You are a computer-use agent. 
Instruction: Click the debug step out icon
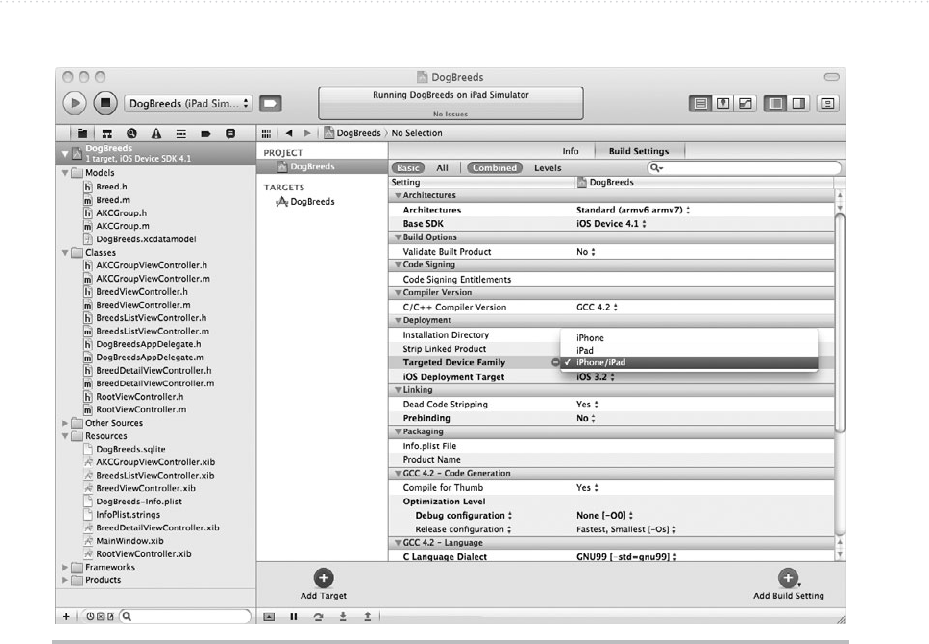point(367,617)
